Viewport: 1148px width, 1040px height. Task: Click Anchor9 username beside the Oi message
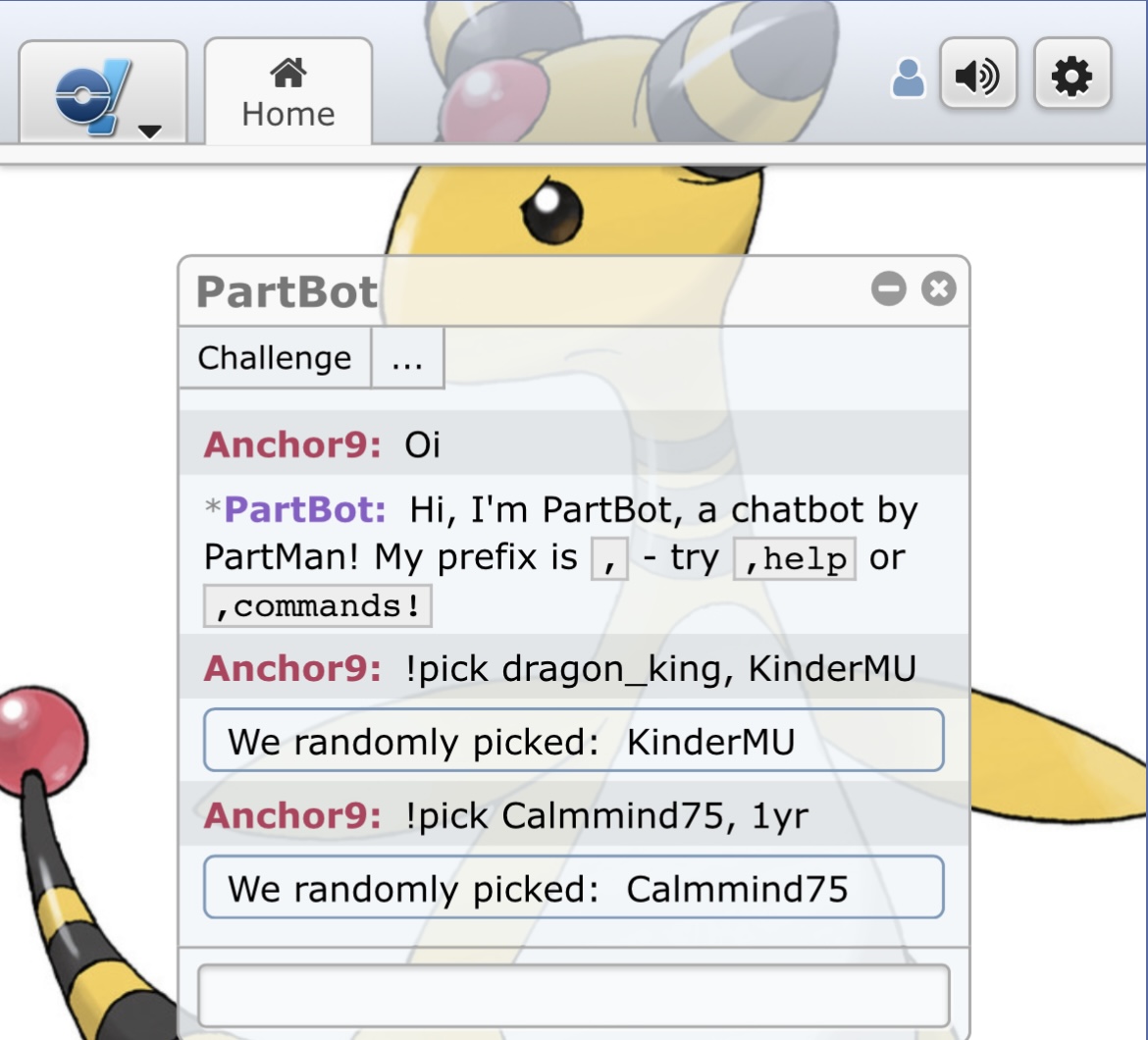(x=291, y=444)
